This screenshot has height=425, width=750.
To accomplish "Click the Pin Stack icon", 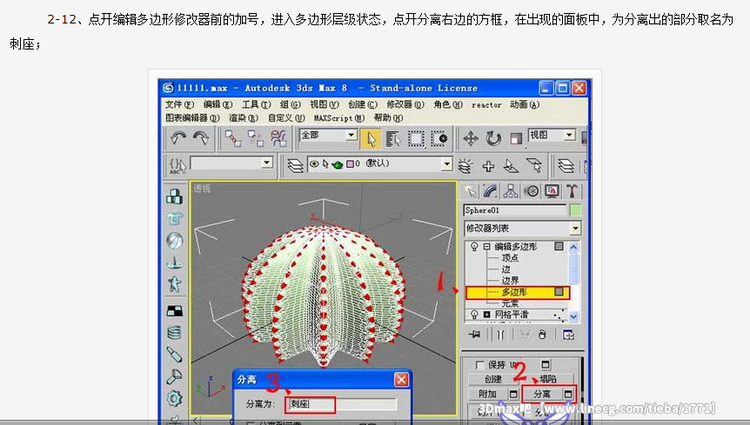I will pyautogui.click(x=474, y=335).
